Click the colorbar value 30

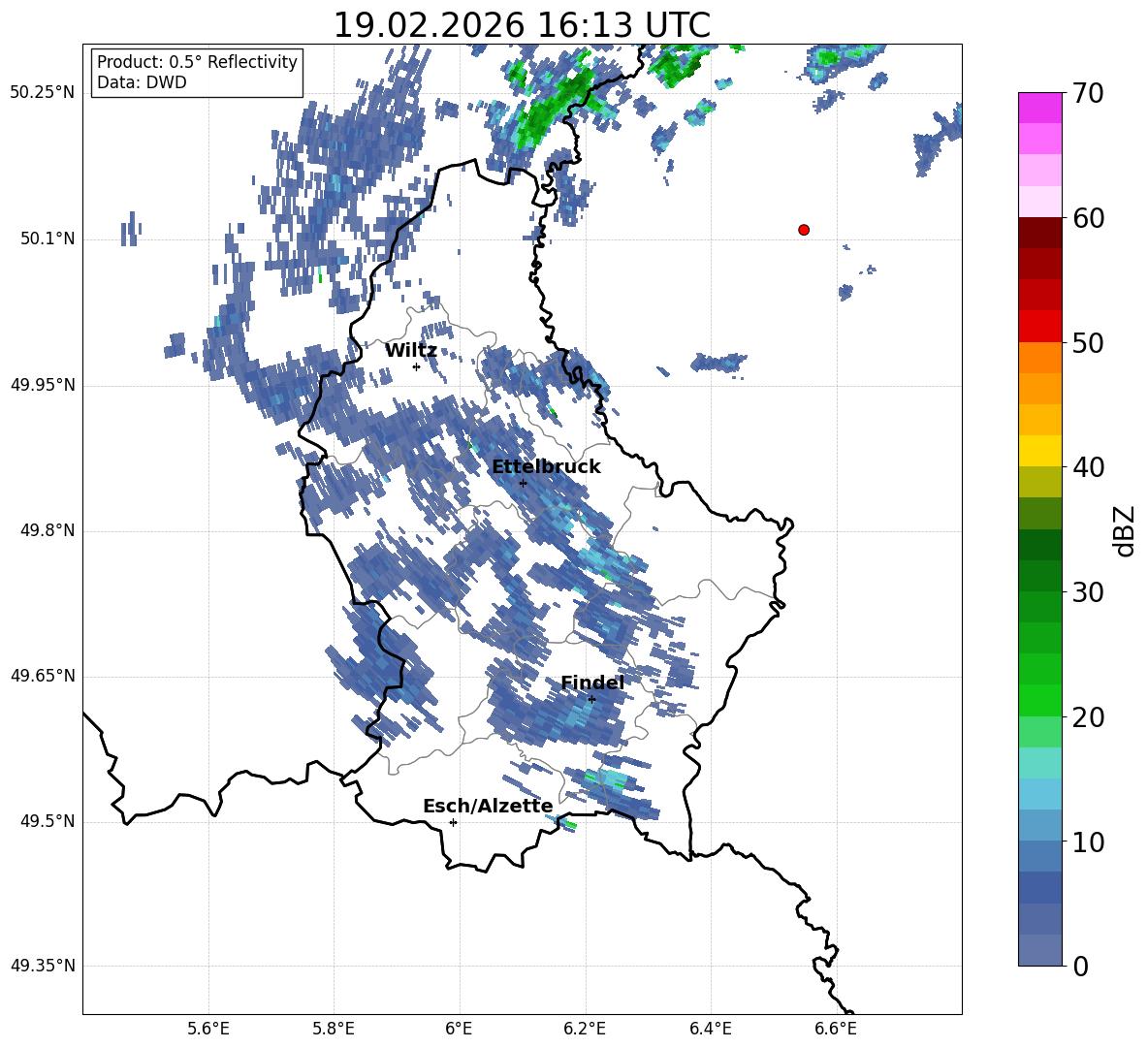(1088, 592)
